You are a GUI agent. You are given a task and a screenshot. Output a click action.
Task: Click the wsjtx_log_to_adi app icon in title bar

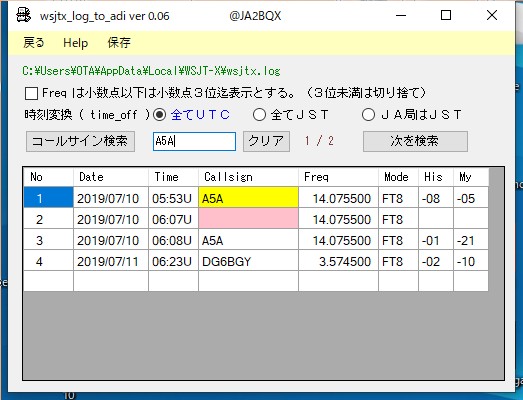(x=23, y=15)
